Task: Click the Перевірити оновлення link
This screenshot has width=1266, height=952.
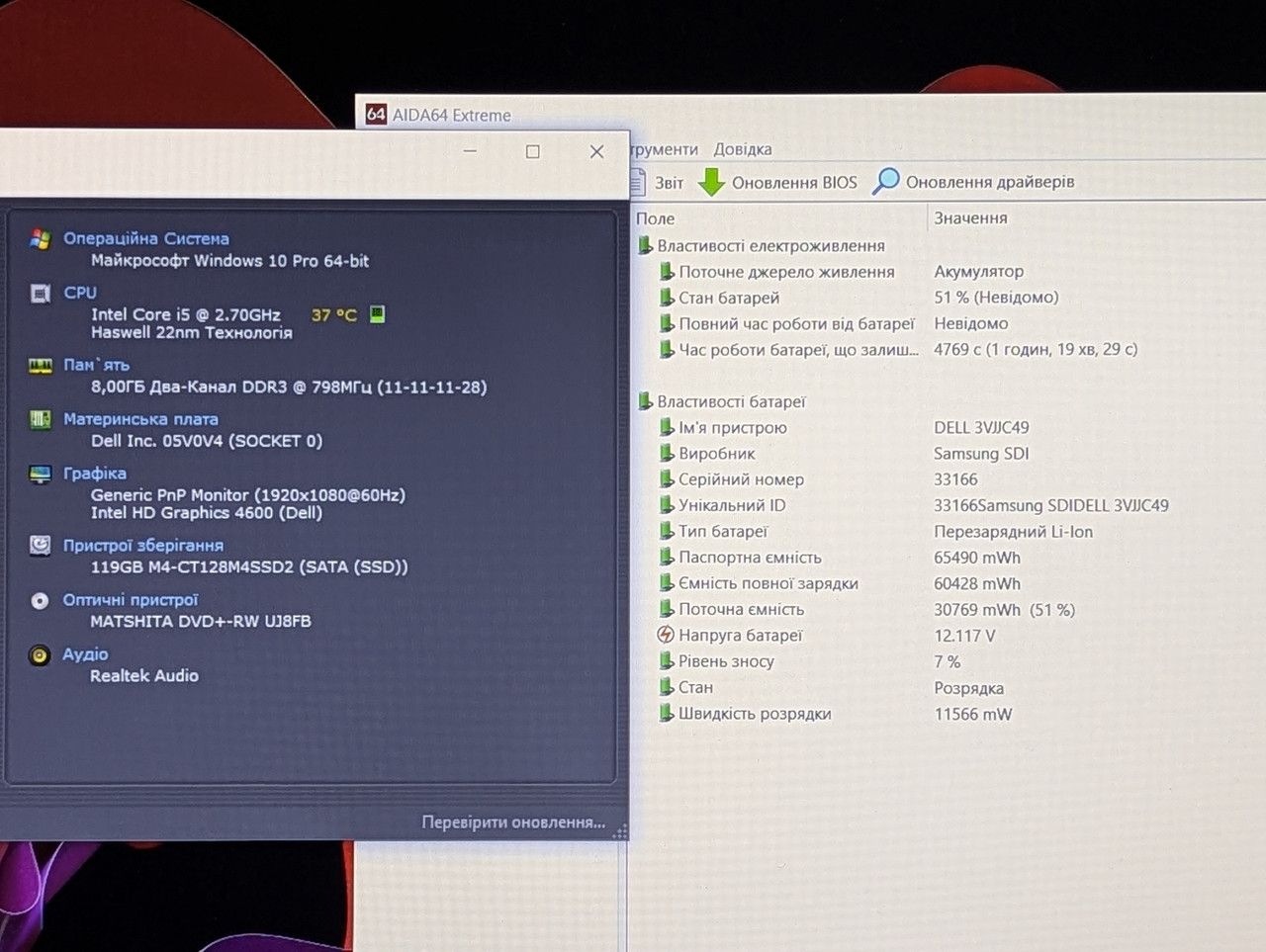Action: coord(513,822)
